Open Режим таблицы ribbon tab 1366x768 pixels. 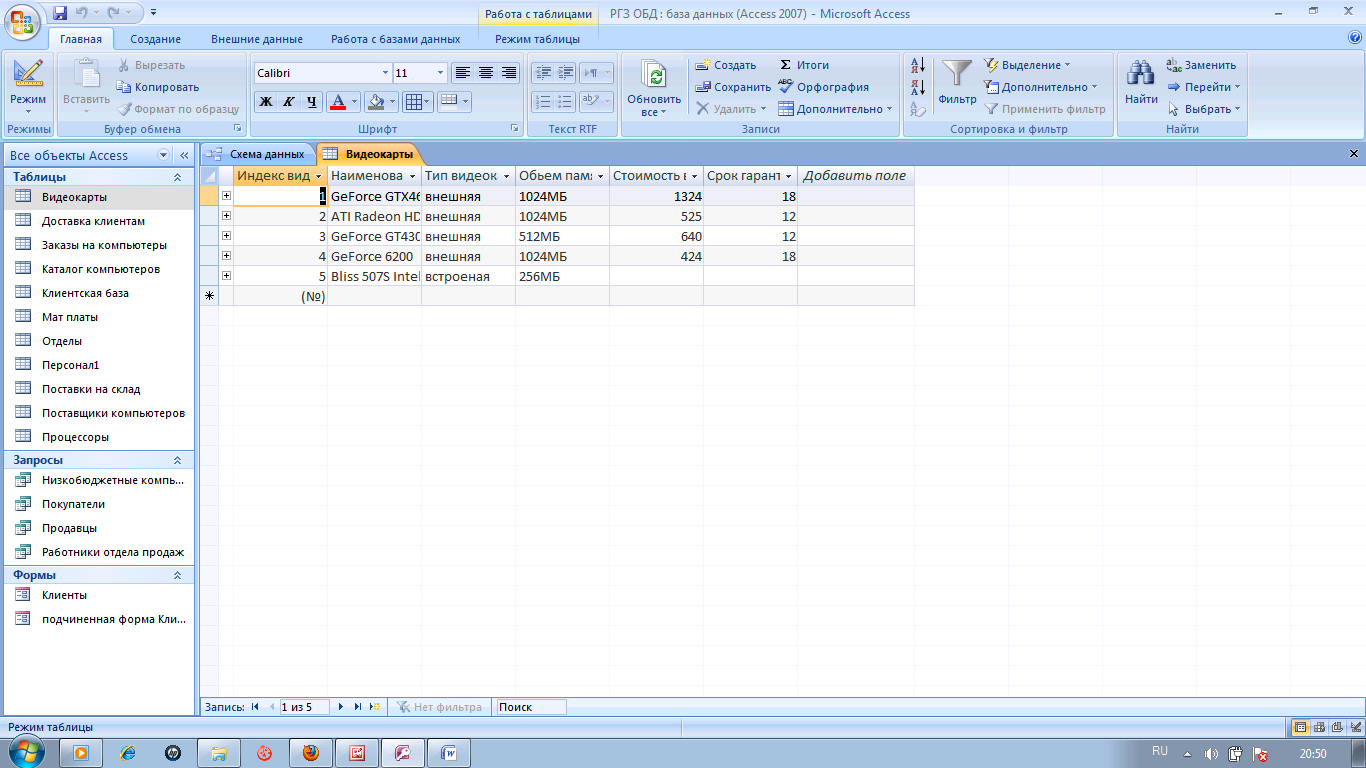(x=537, y=39)
